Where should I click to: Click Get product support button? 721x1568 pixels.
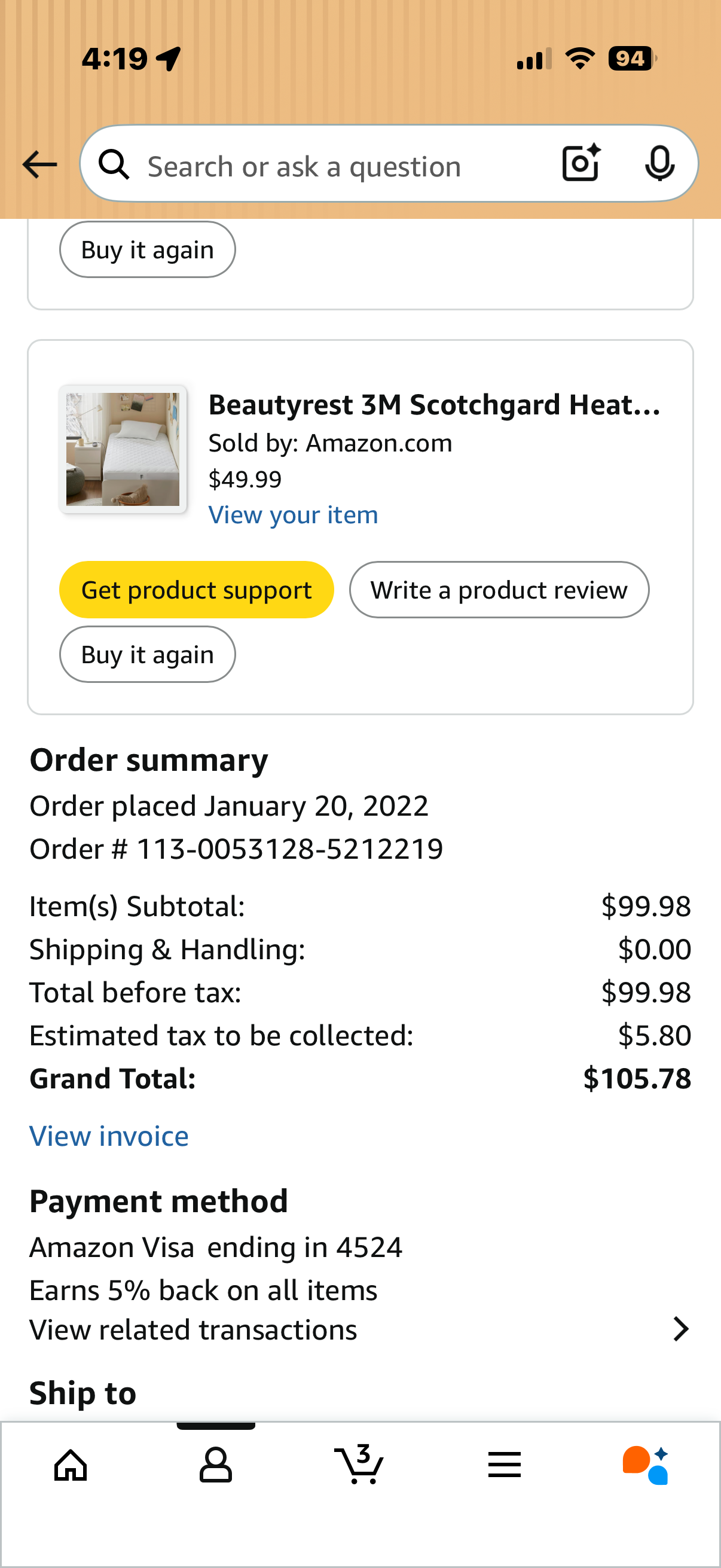tap(197, 590)
